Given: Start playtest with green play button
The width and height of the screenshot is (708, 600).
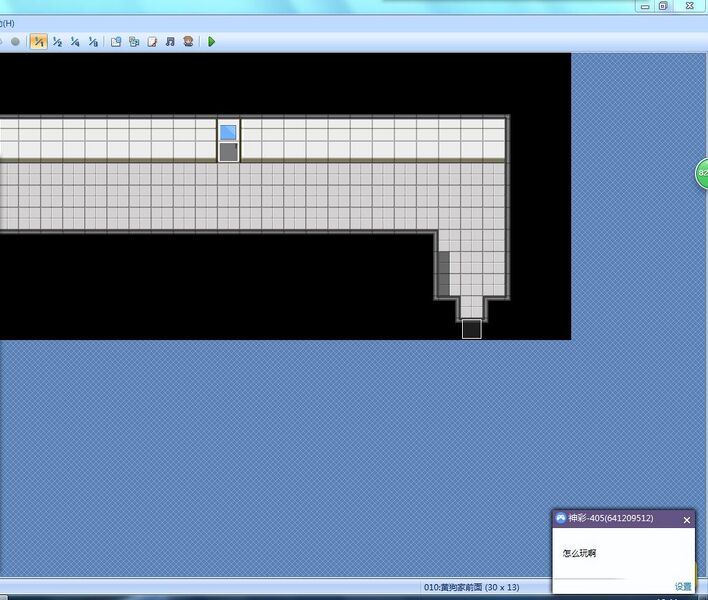Looking at the screenshot, I should 211,42.
